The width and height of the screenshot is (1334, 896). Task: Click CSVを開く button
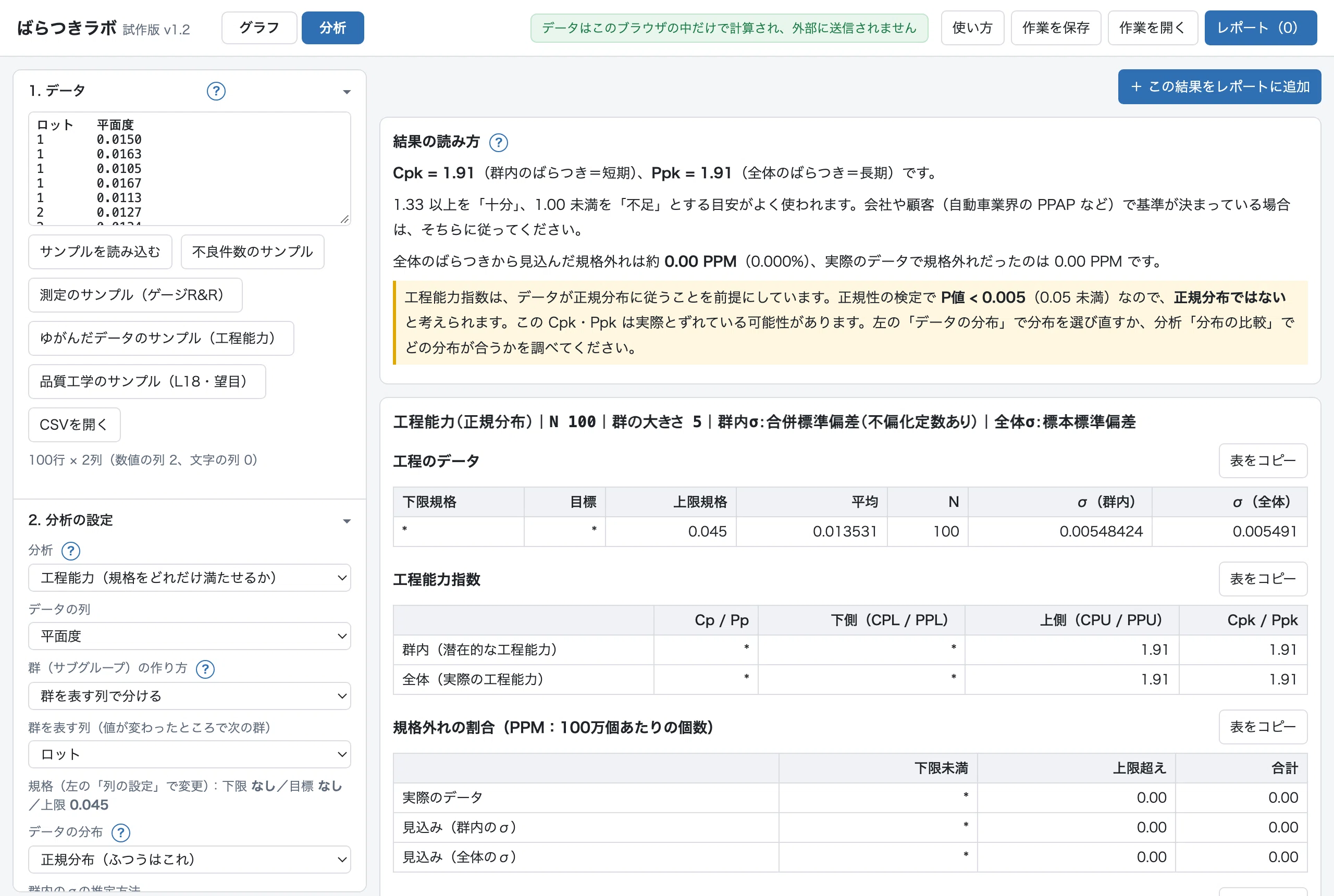coord(75,425)
